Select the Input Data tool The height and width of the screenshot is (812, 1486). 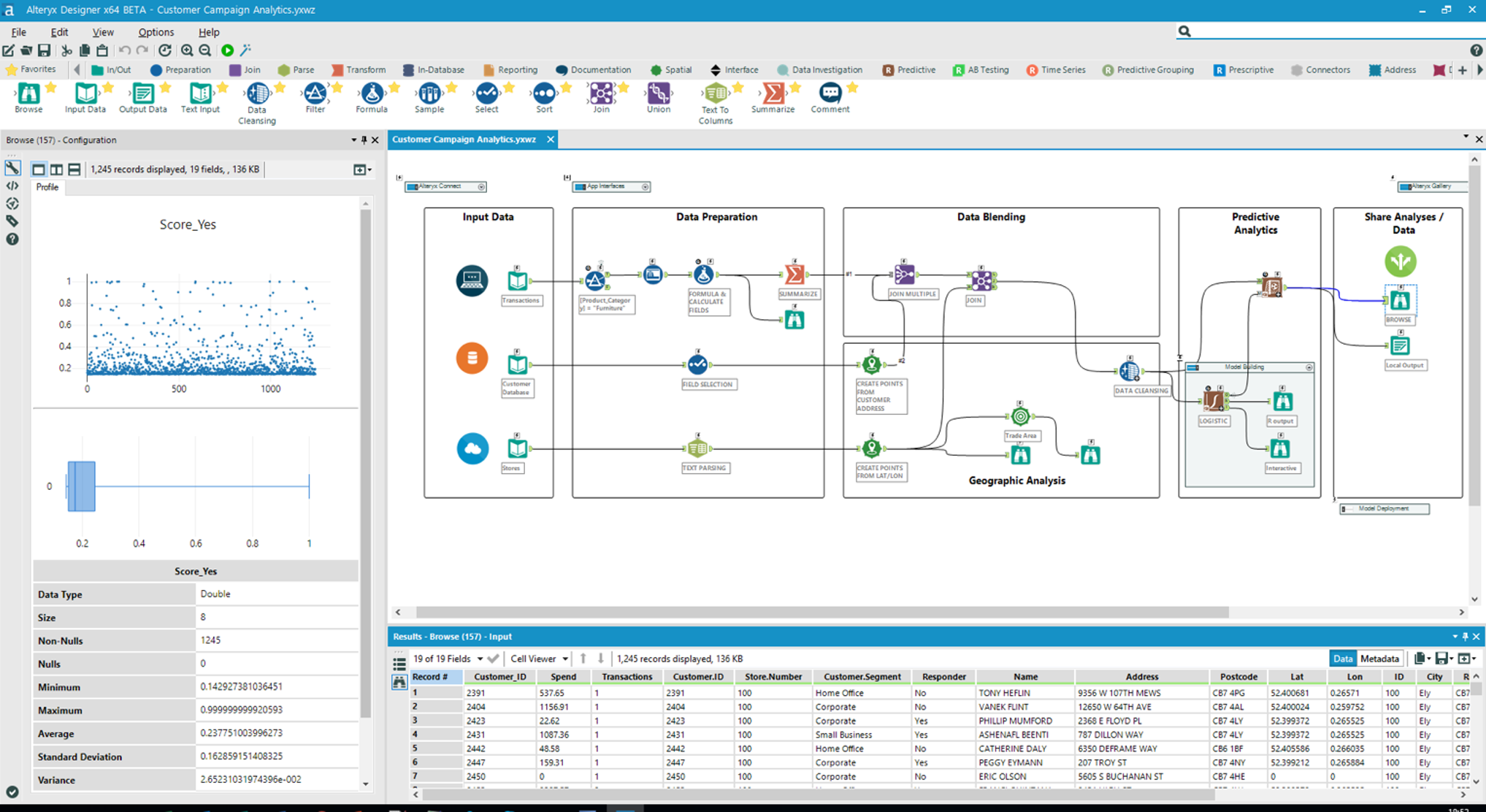coord(85,97)
